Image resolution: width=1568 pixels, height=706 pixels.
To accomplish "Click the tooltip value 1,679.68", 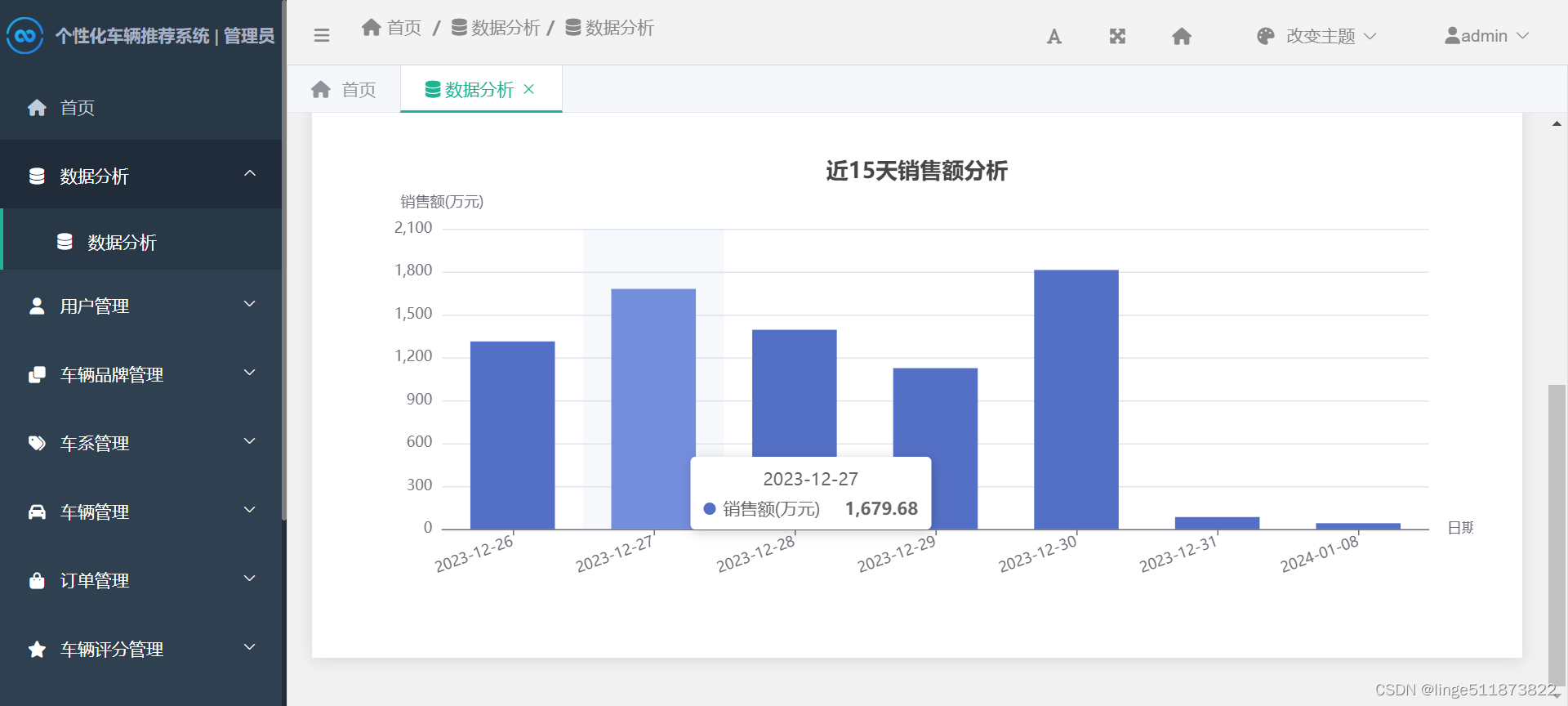I will (x=881, y=509).
